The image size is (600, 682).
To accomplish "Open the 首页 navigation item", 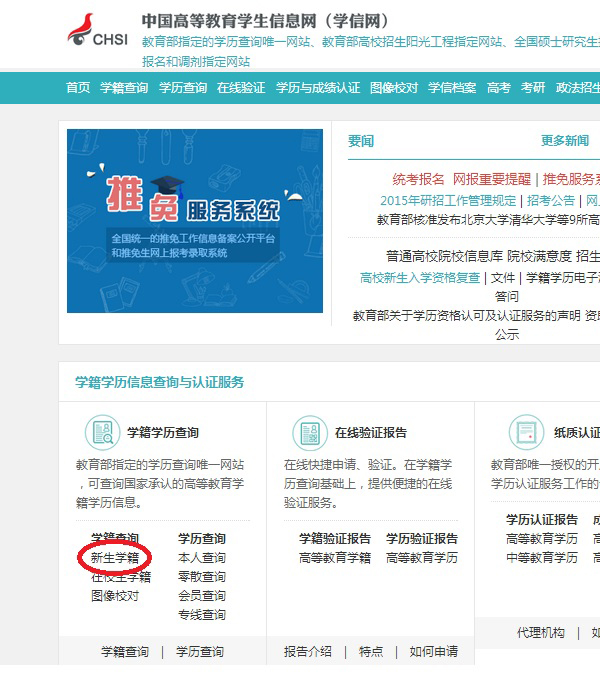I will 78,88.
